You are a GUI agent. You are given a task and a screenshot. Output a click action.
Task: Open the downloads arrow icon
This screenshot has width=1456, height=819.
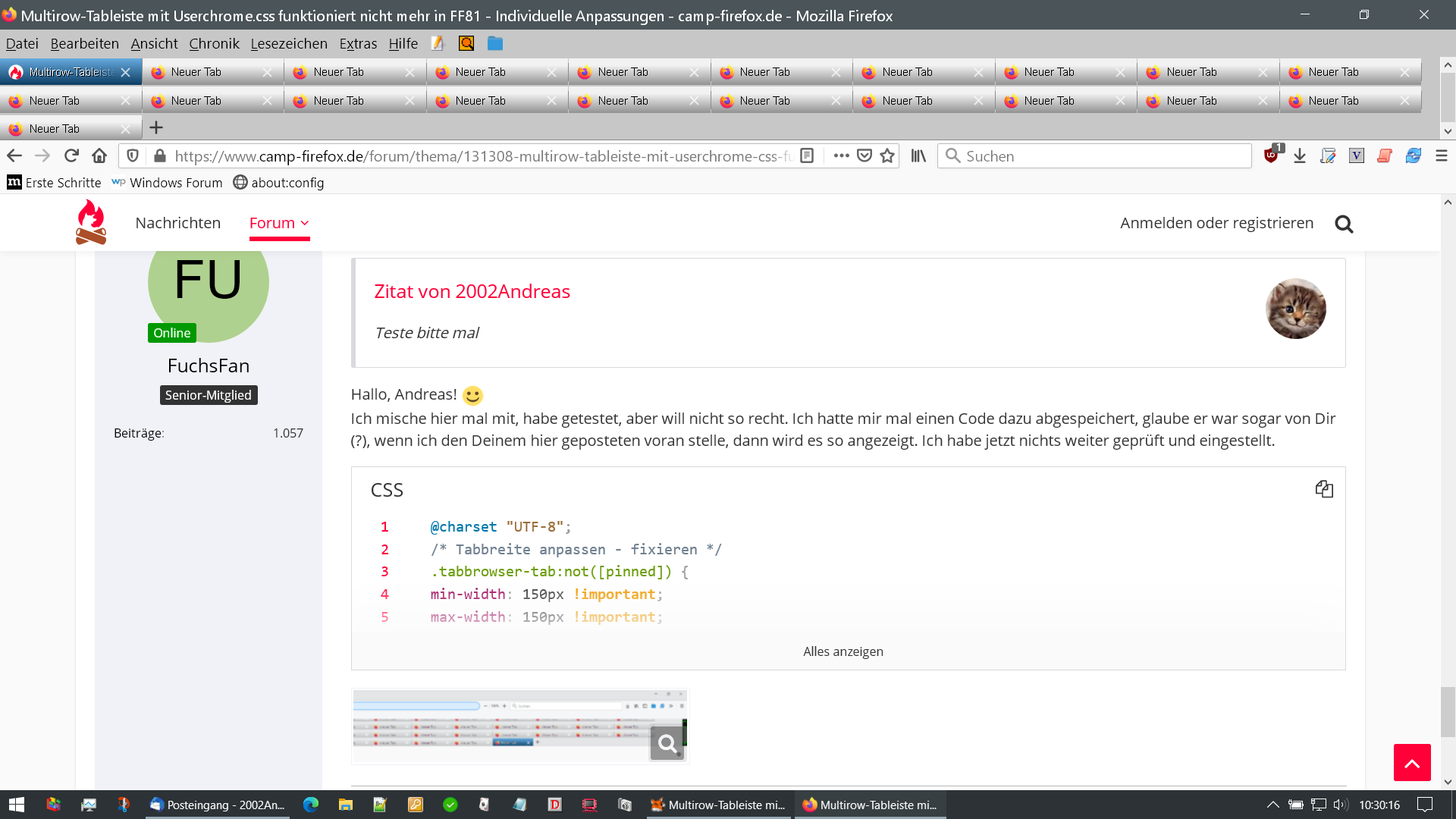(x=1300, y=155)
